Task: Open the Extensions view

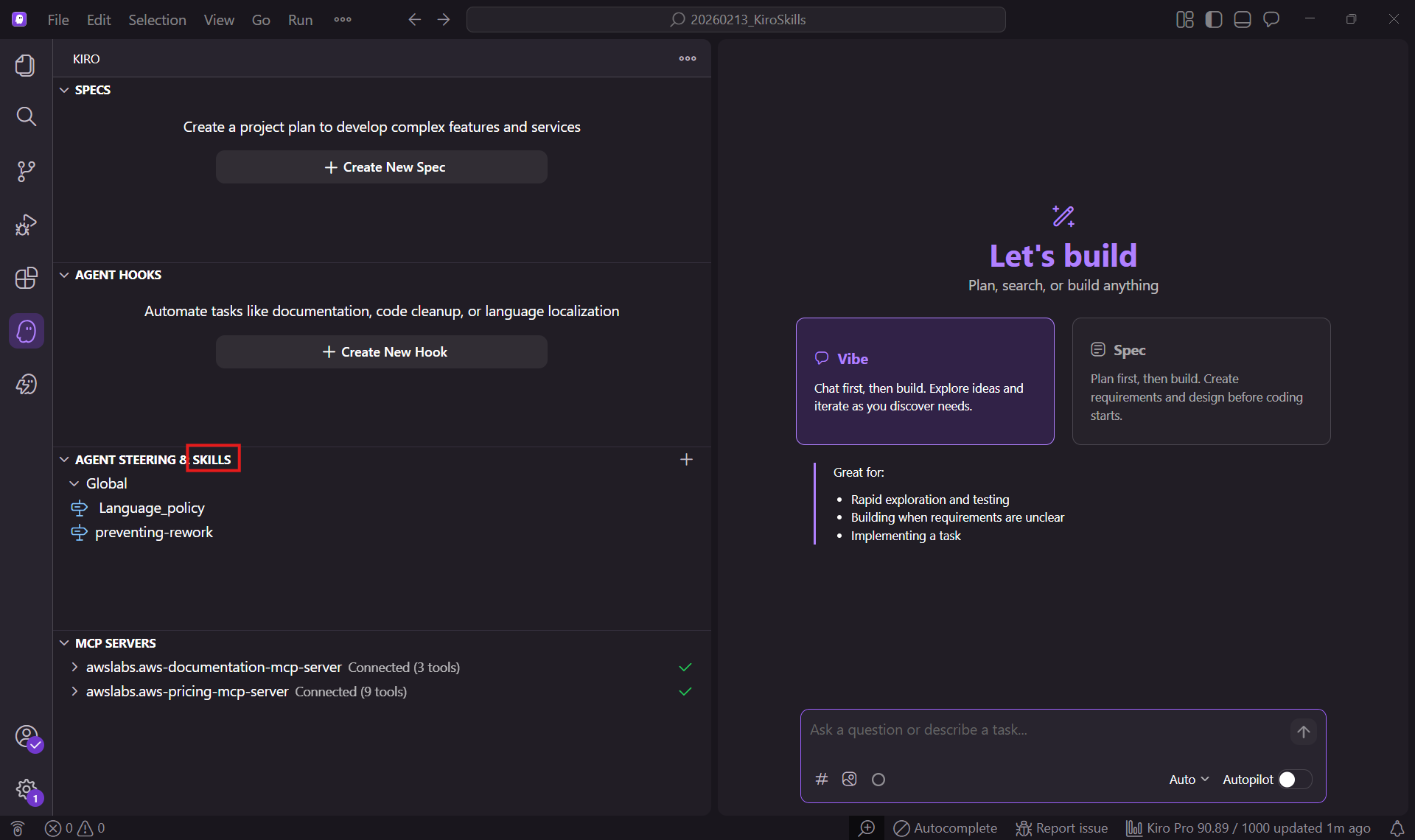Action: click(x=27, y=278)
